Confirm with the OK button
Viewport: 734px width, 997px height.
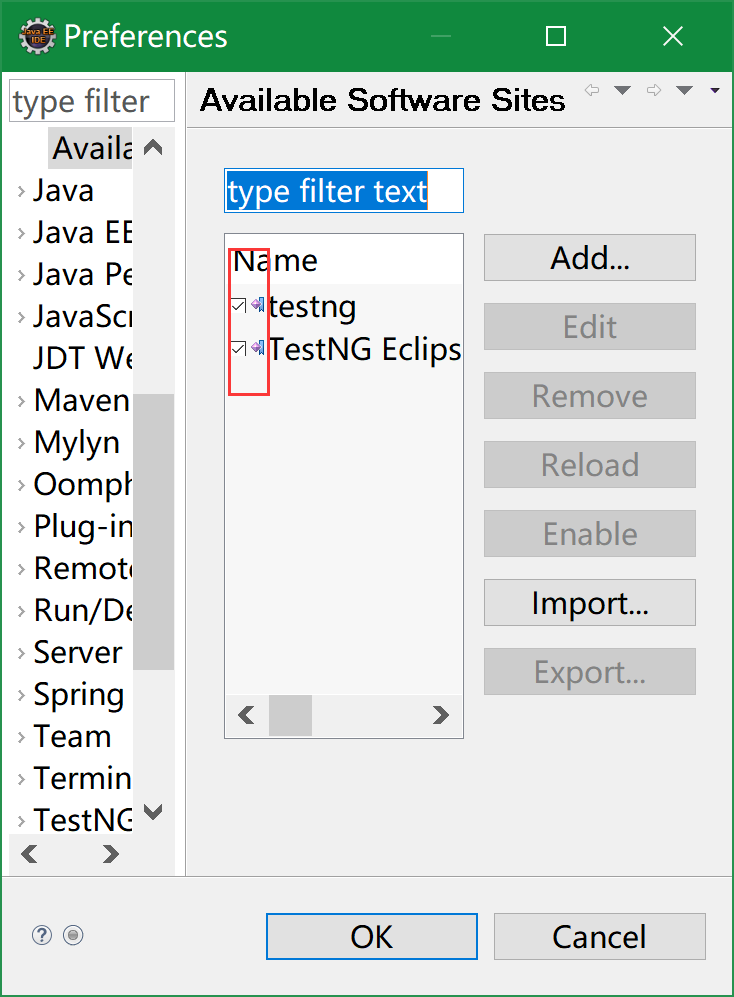(x=371, y=937)
